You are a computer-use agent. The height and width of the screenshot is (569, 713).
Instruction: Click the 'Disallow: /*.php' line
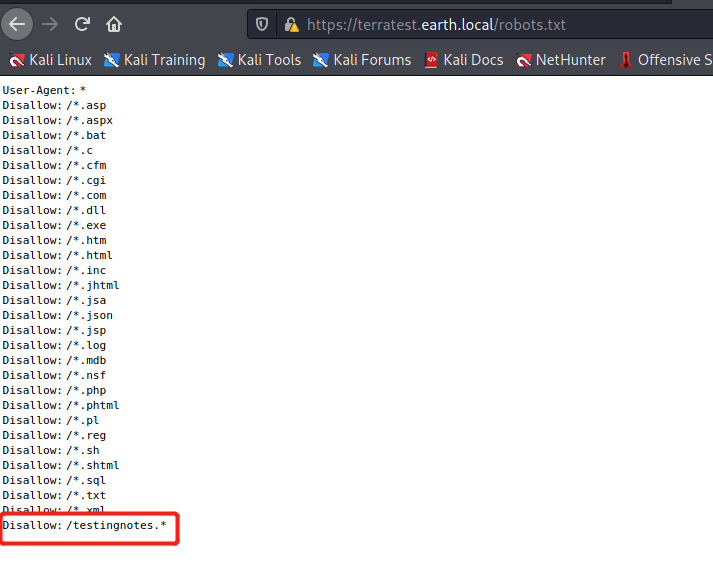coord(54,391)
